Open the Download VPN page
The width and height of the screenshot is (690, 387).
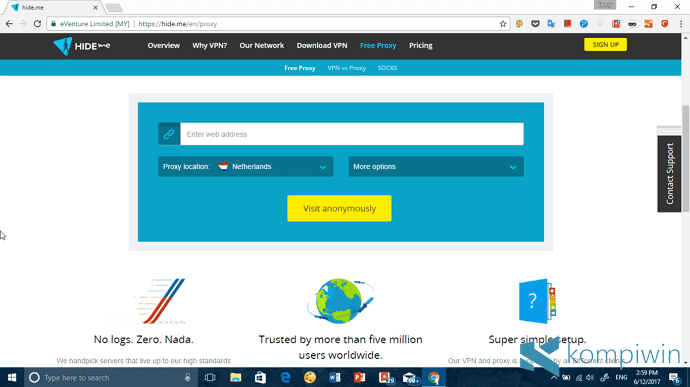point(322,45)
